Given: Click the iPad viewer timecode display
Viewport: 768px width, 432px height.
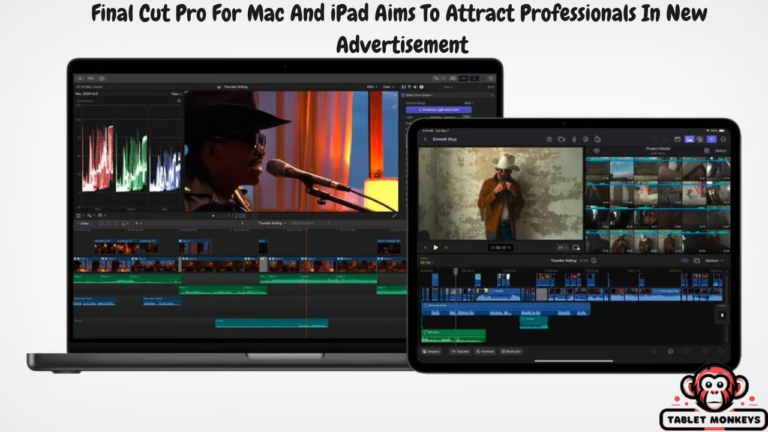Looking at the screenshot, I should [x=500, y=248].
